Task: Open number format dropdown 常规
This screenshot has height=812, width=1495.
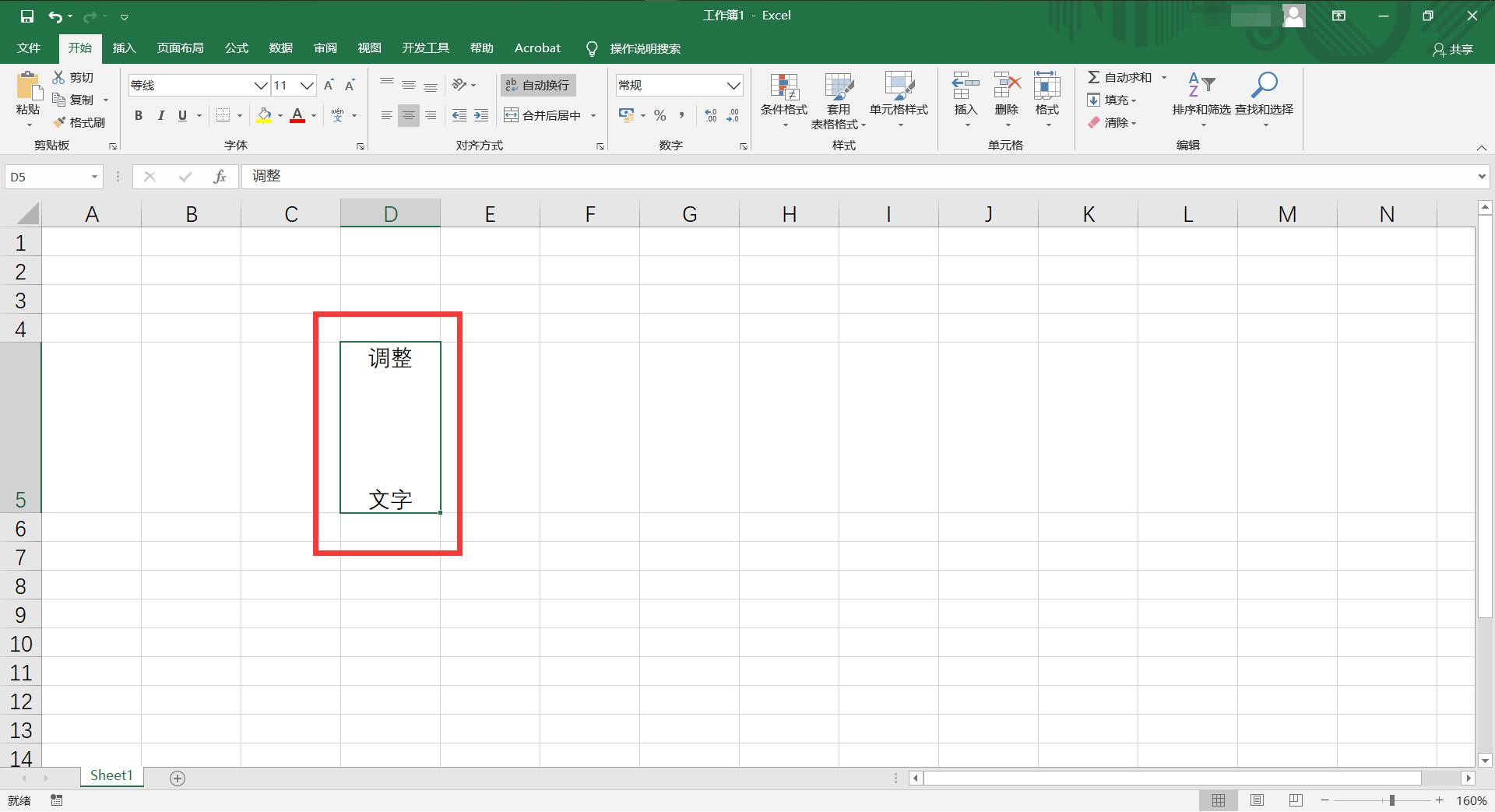Action: 733,85
